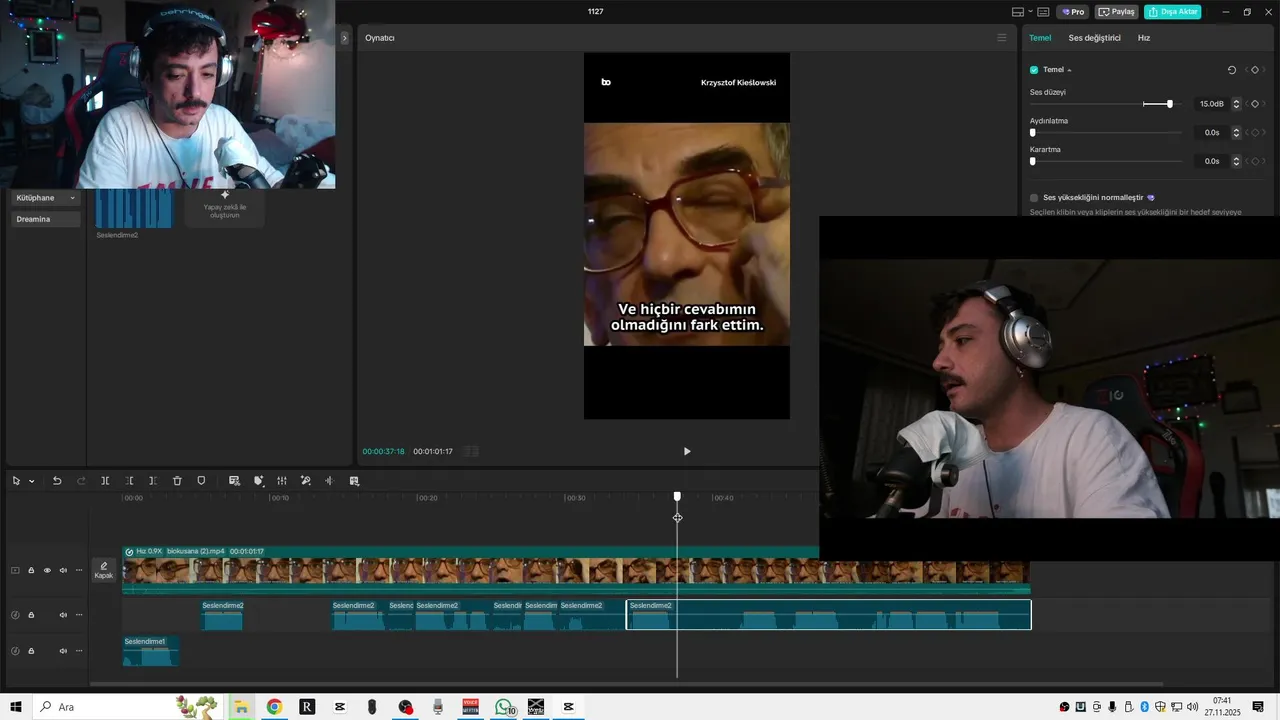The image size is (1280, 720).
Task: Lock the Seslendirme2 audio track
Action: [31, 615]
